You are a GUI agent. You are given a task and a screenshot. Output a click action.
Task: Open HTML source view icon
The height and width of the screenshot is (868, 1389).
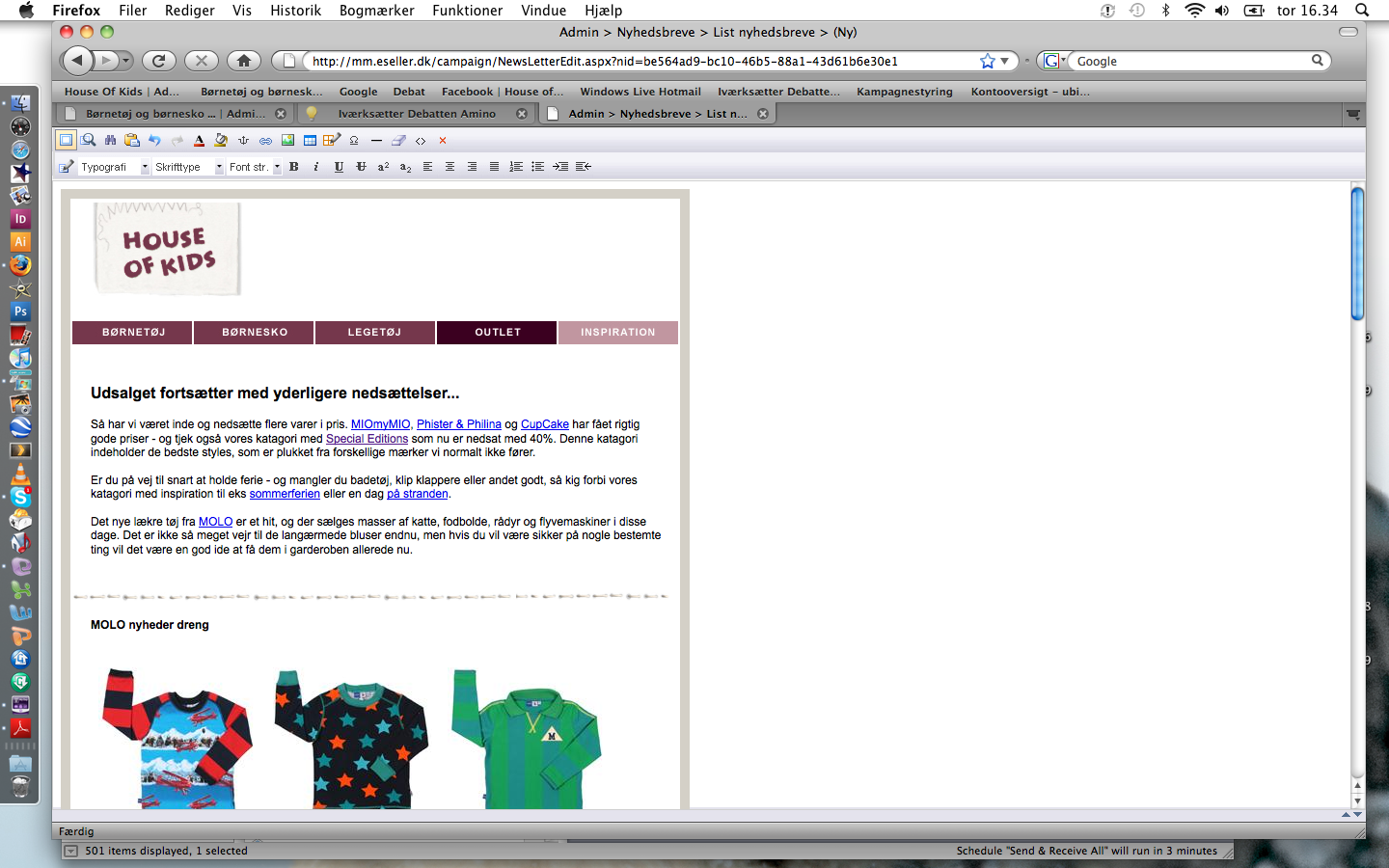coord(421,141)
